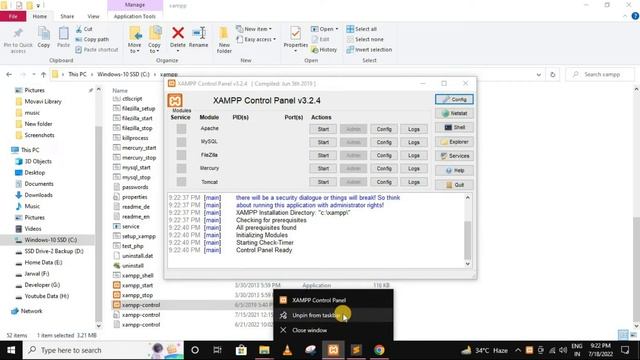
Task: Toggle MySQL service checkbox
Action: (x=181, y=142)
